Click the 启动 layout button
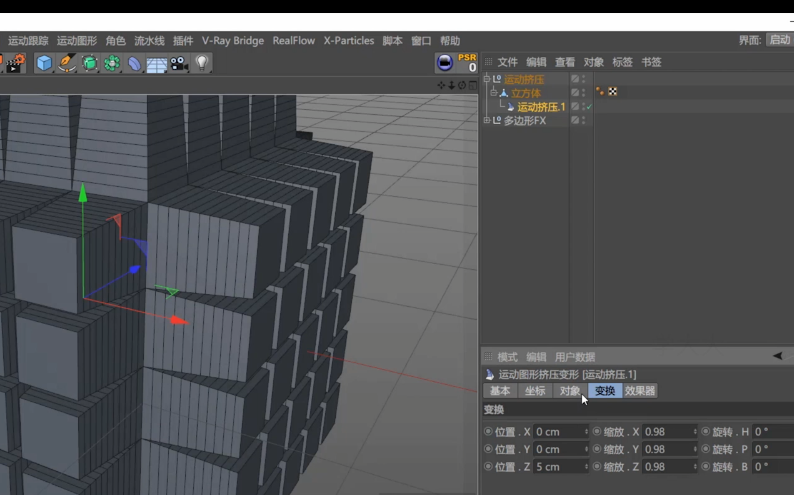 tap(779, 40)
